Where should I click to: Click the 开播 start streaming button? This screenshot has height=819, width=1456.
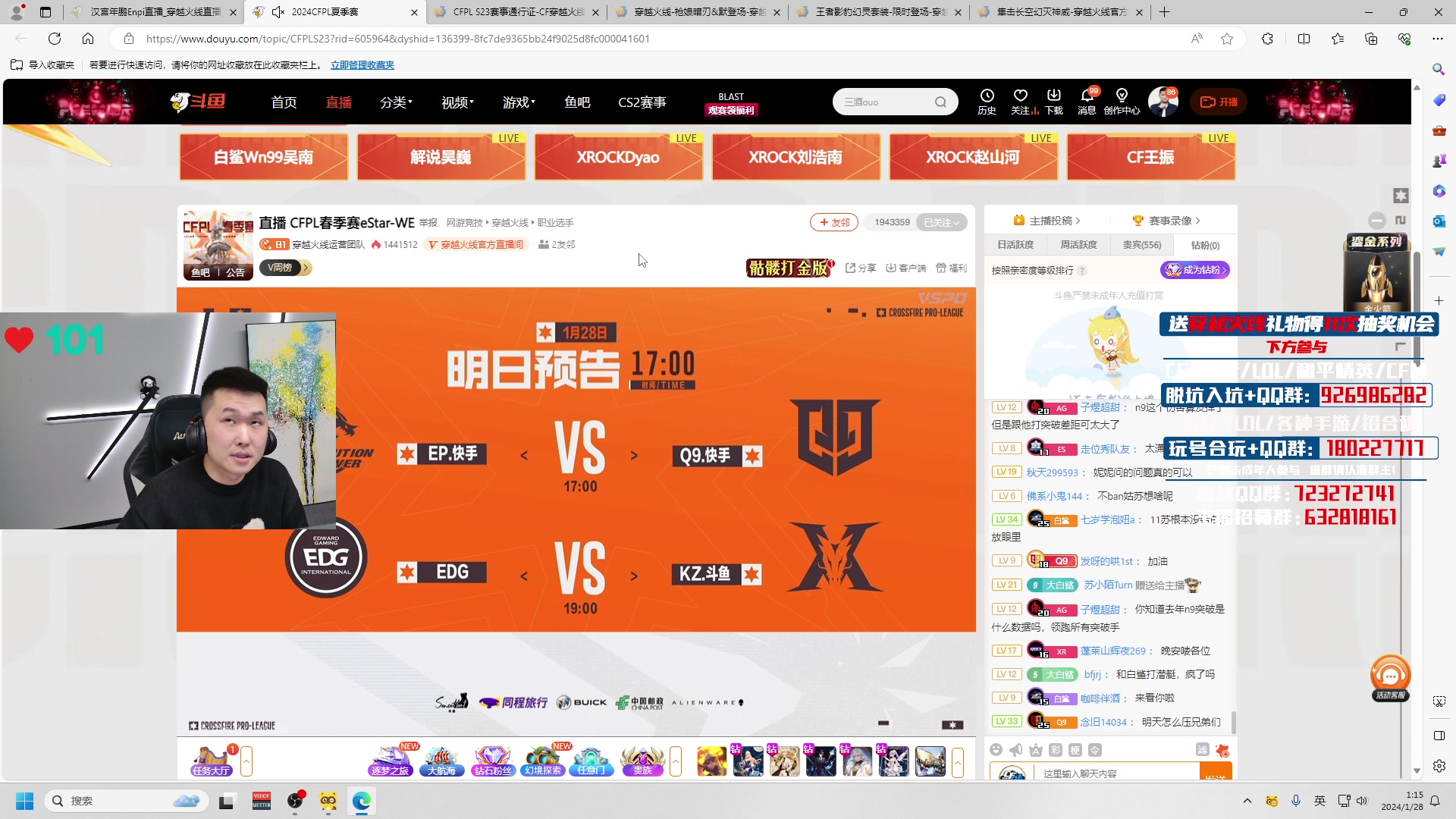pyautogui.click(x=1219, y=102)
